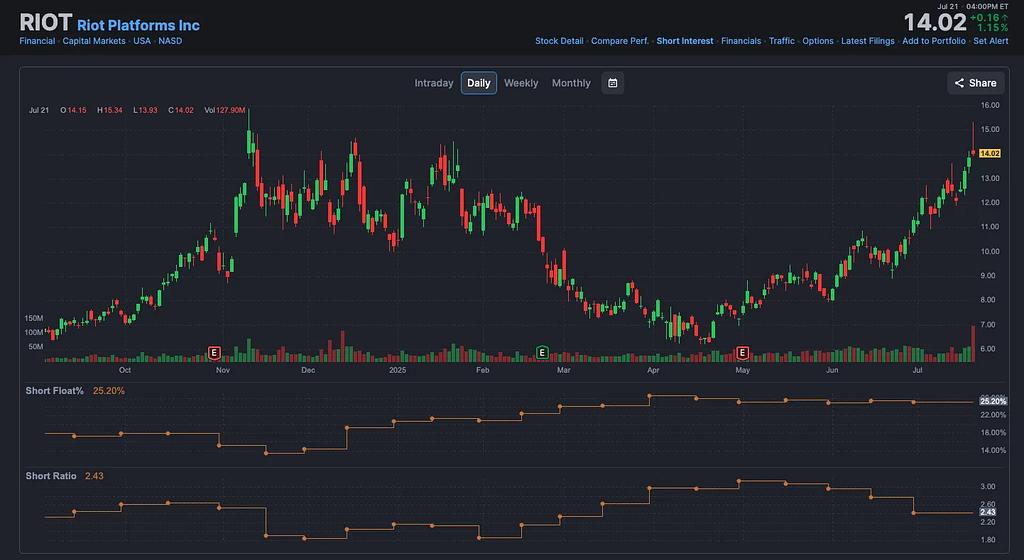Image resolution: width=1024 pixels, height=560 pixels.
Task: Open Short Interest page link
Action: [684, 40]
